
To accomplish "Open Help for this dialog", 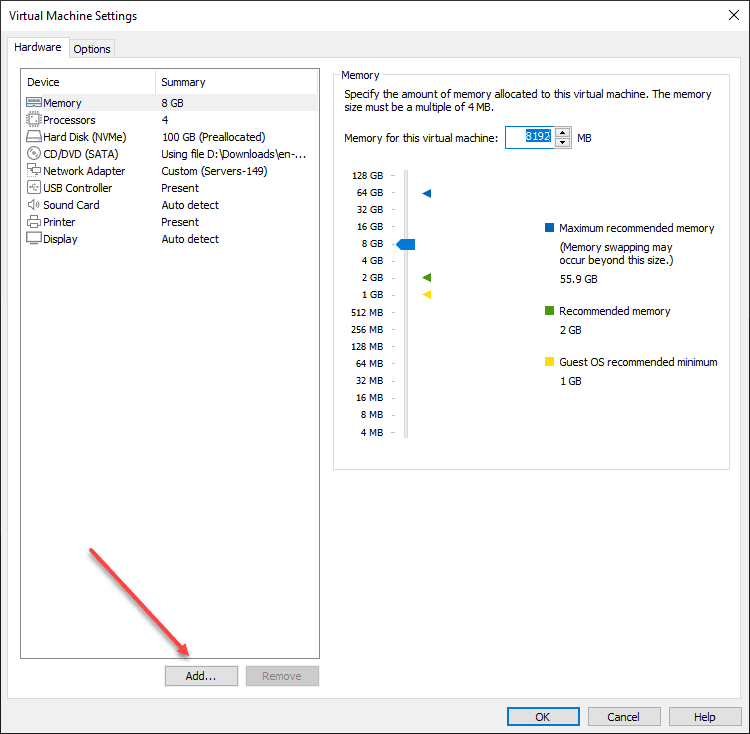I will click(x=705, y=717).
